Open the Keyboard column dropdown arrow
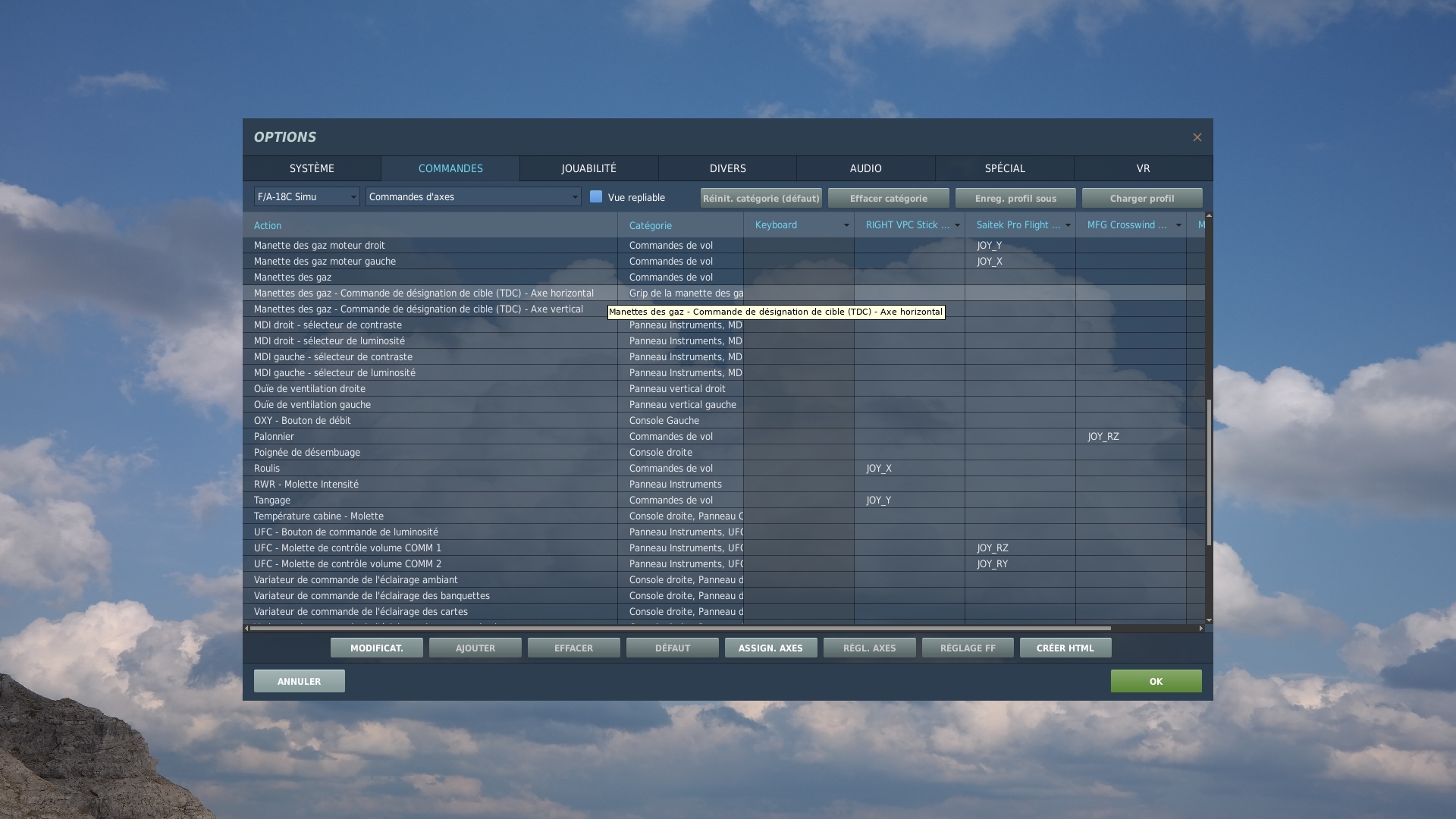The image size is (1456, 819). click(x=846, y=225)
